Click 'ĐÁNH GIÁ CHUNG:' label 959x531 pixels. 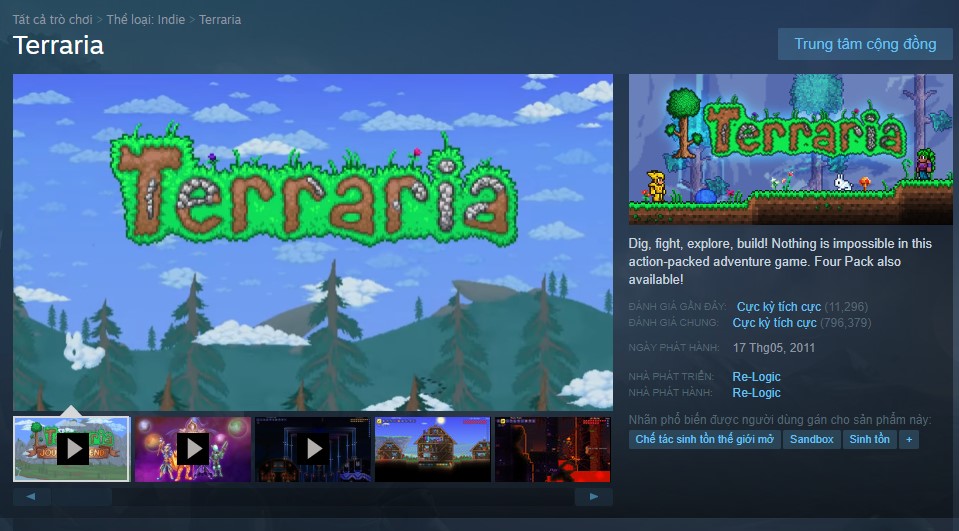click(673, 322)
